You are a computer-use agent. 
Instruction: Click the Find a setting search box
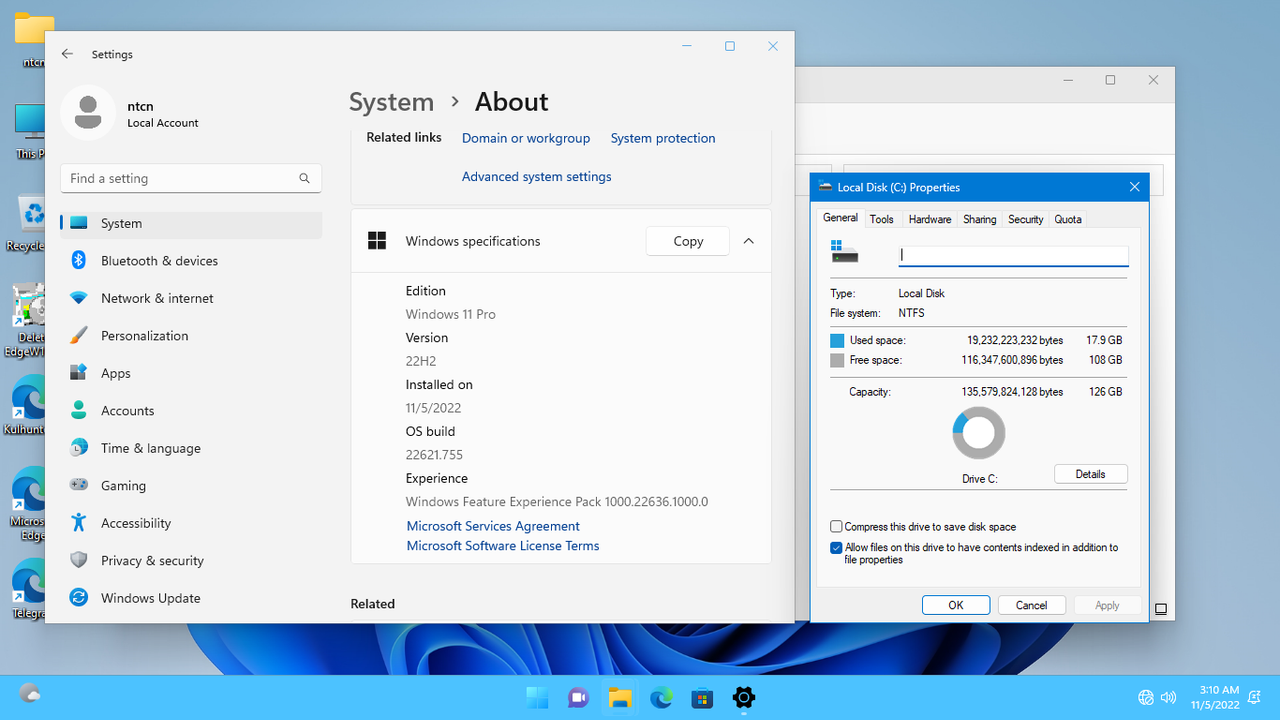(191, 178)
